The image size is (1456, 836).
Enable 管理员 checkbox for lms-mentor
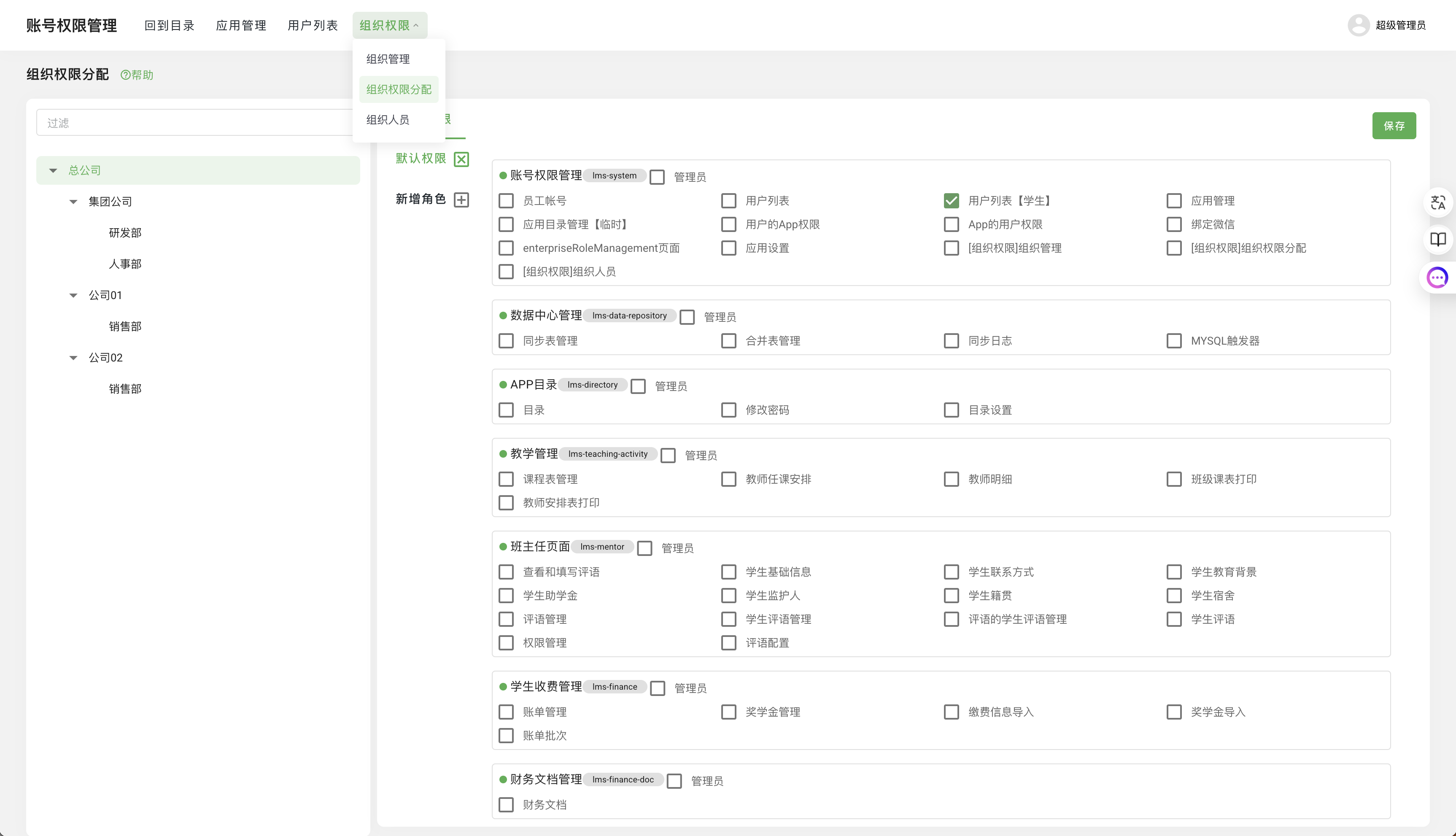point(645,548)
